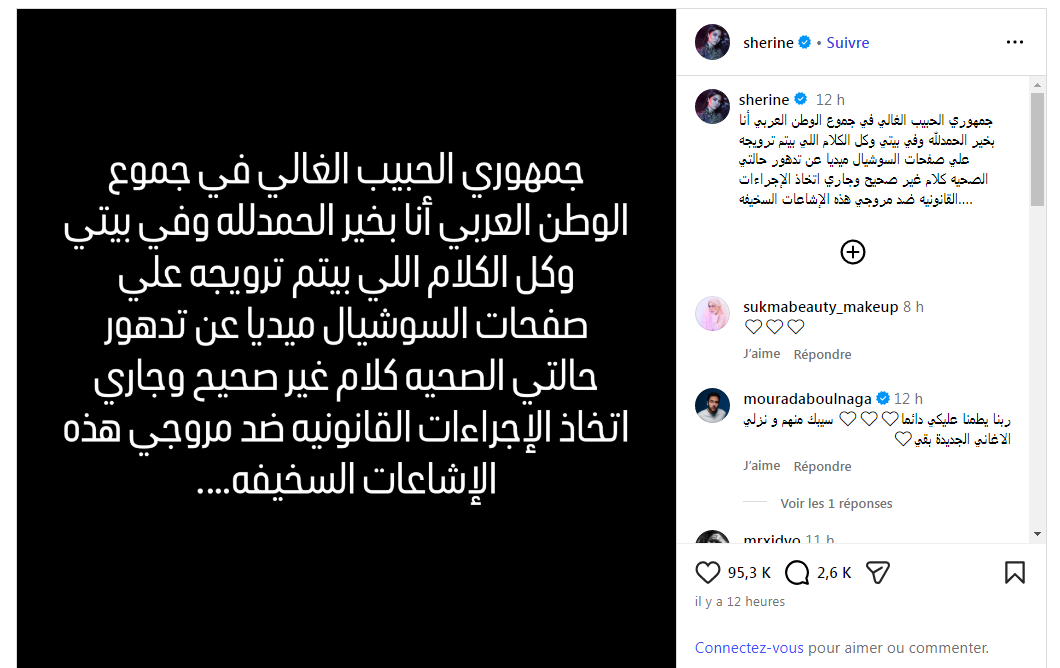Image resolution: width=1060 pixels, height=668 pixels.
Task: Share the post with the paper plane icon
Action: click(877, 572)
